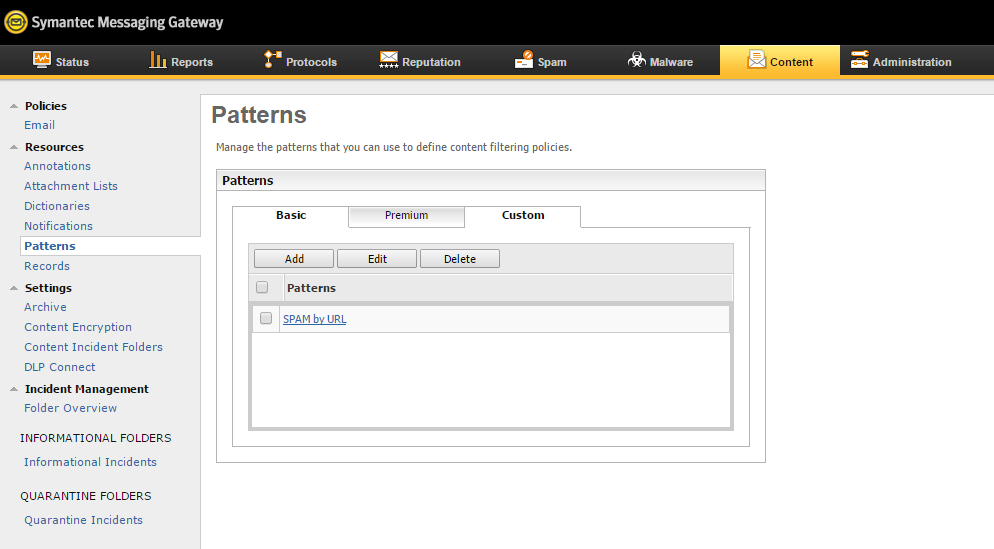This screenshot has width=994, height=549.
Task: Select the Custom patterns tab
Action: pos(523,216)
